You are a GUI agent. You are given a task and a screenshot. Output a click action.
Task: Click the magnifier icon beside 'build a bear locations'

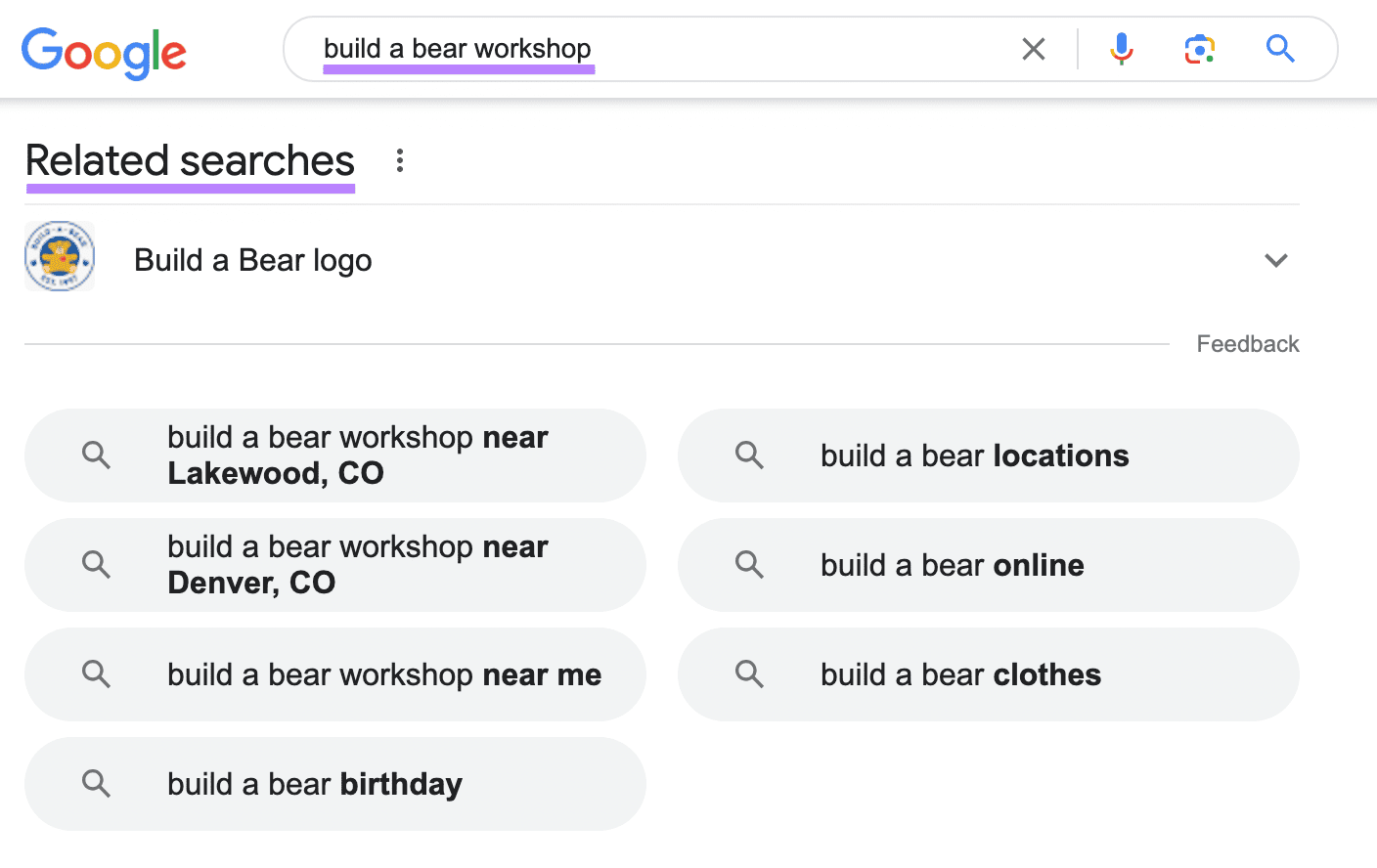click(749, 455)
